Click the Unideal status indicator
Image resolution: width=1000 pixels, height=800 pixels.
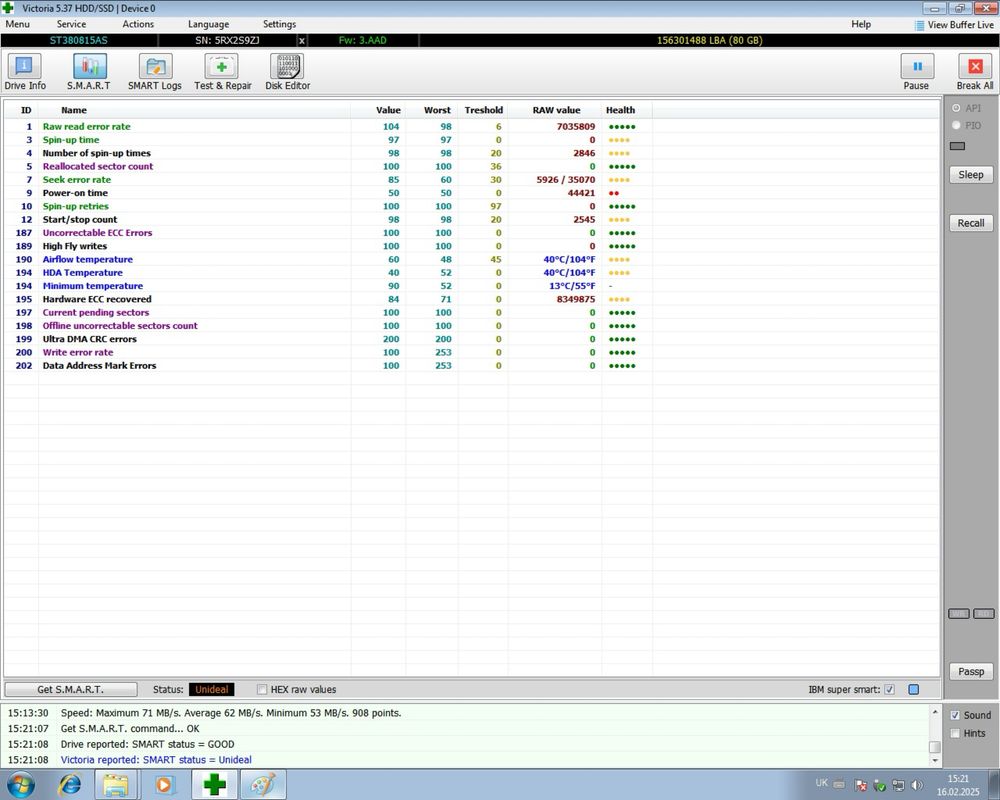[212, 690]
